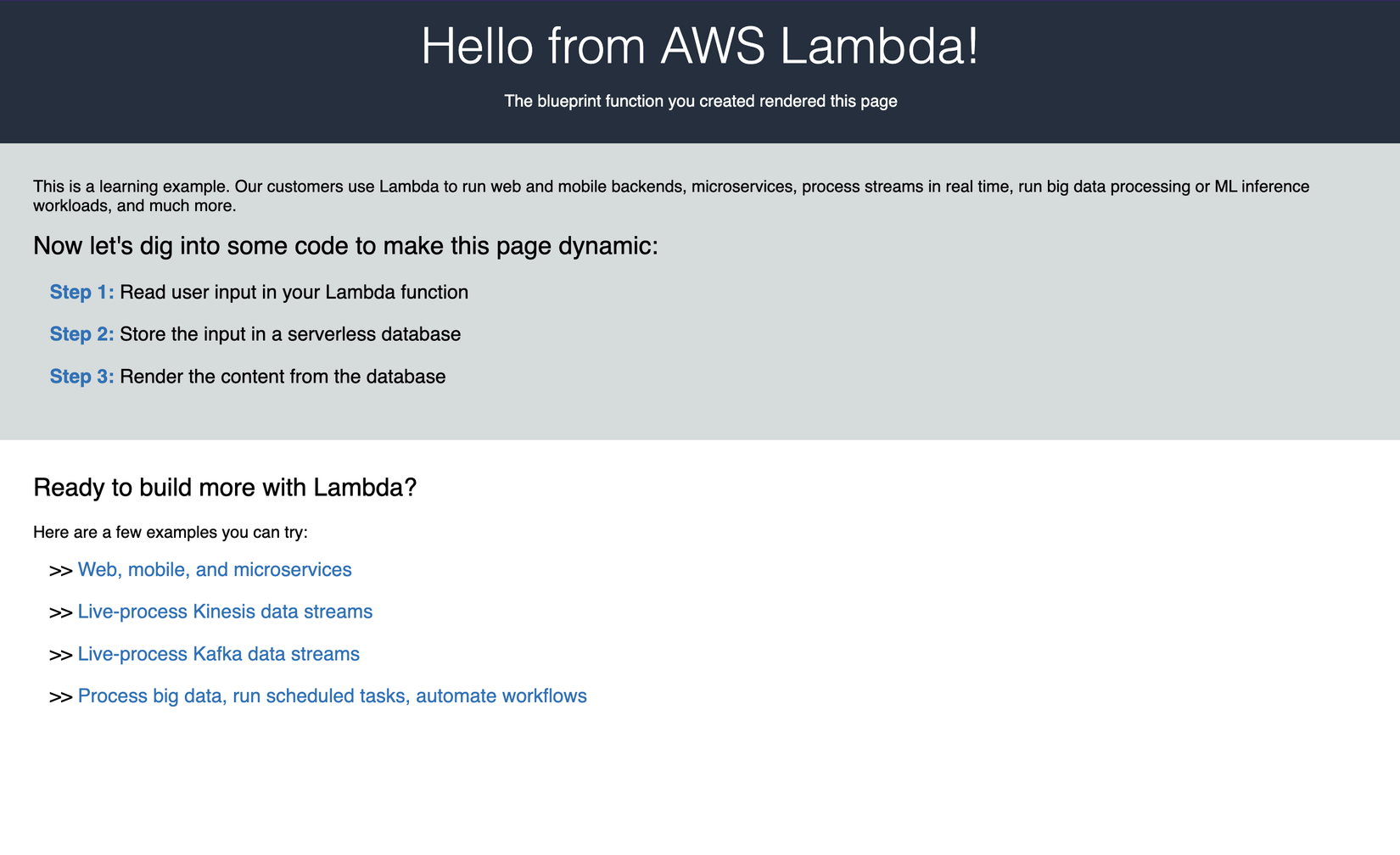Open the Web, mobile, and microservices link
Viewport: 1400px width, 855px height.
point(214,569)
